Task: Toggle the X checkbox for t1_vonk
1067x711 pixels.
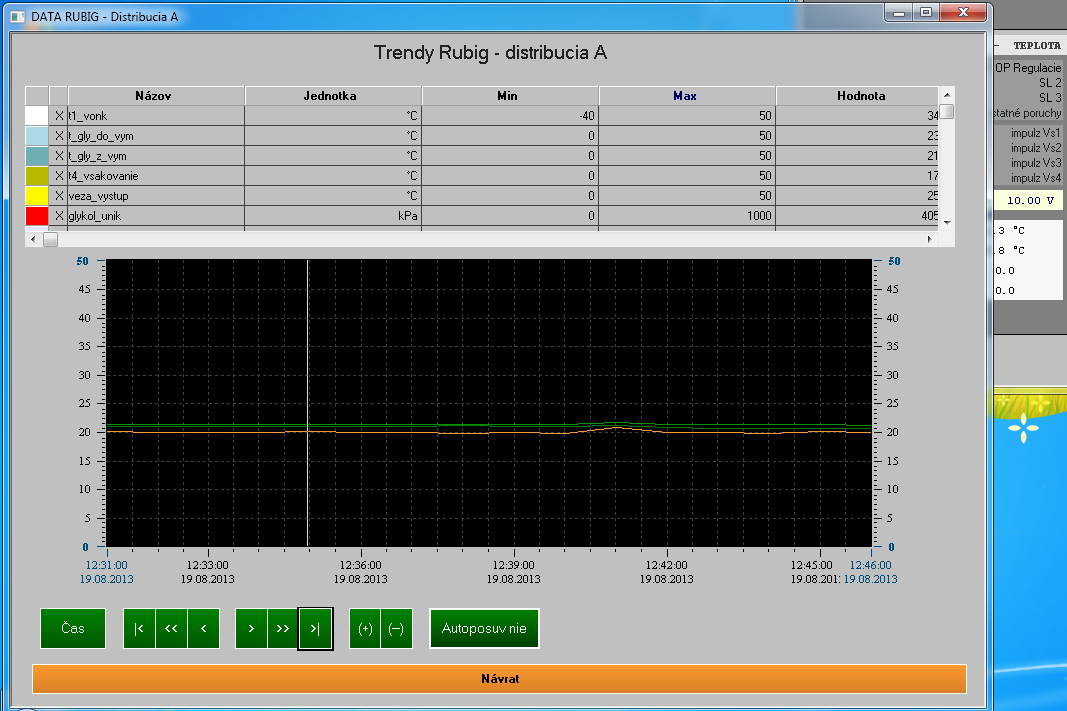Action: pos(59,116)
